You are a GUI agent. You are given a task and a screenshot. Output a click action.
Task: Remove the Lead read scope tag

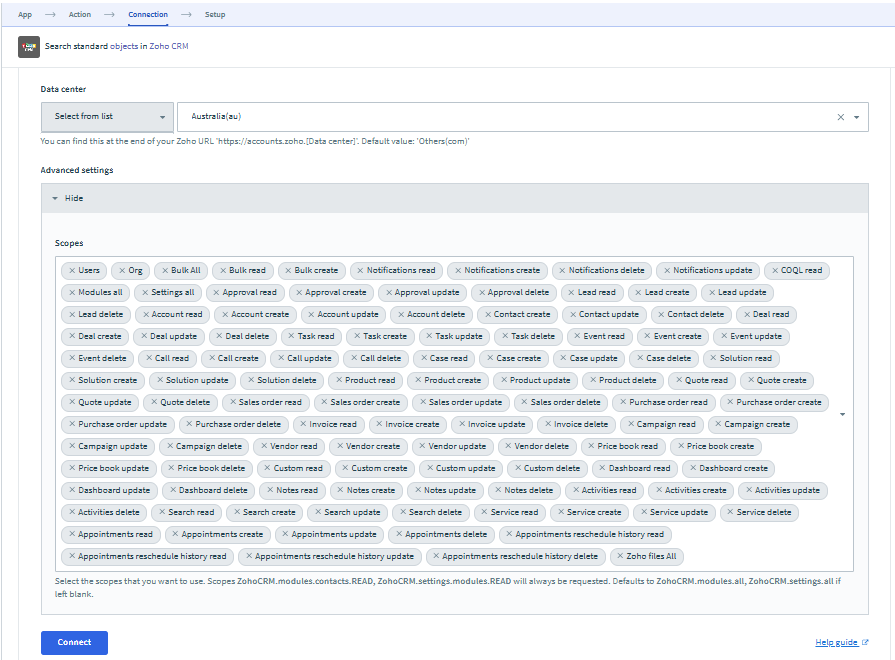tap(571, 292)
